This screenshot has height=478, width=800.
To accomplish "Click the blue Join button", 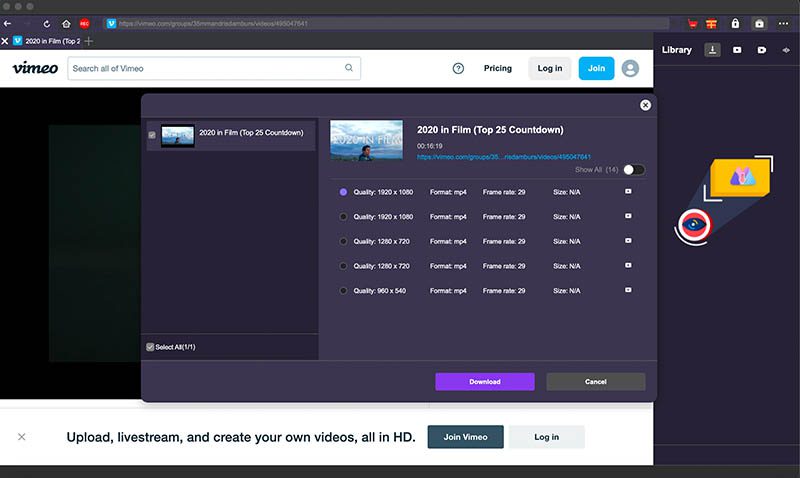I will click(596, 68).
